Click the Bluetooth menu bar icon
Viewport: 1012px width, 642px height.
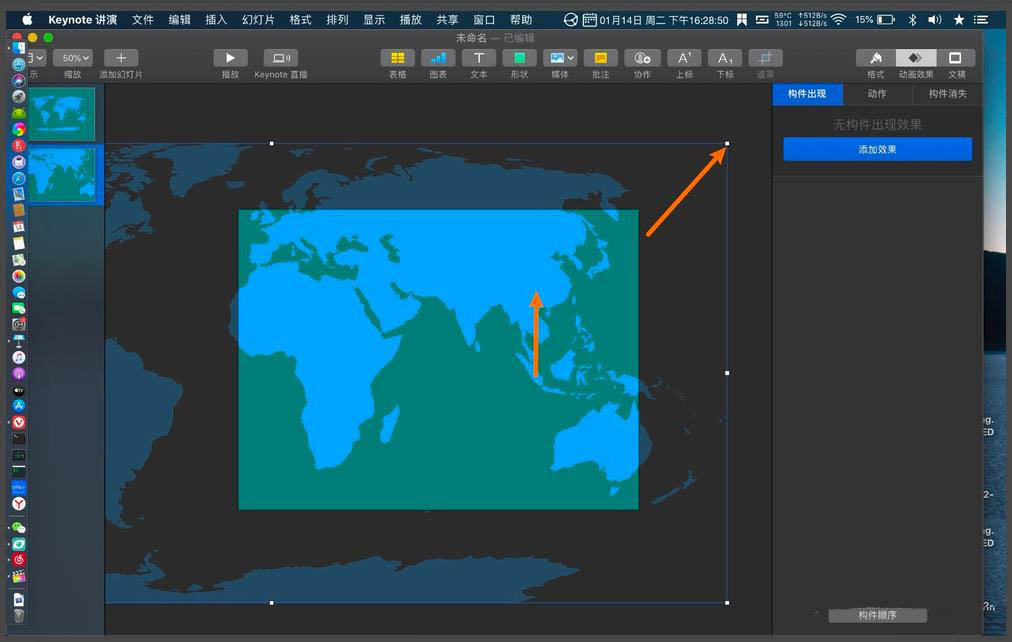pos(912,20)
